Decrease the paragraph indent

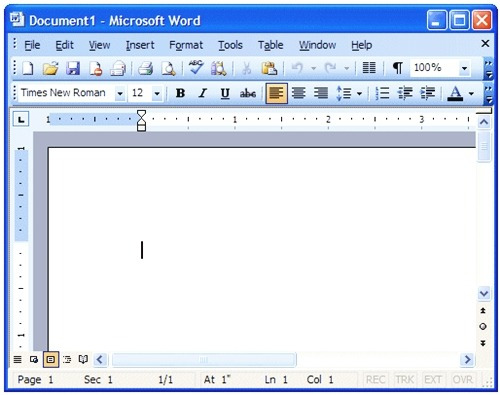(x=405, y=93)
